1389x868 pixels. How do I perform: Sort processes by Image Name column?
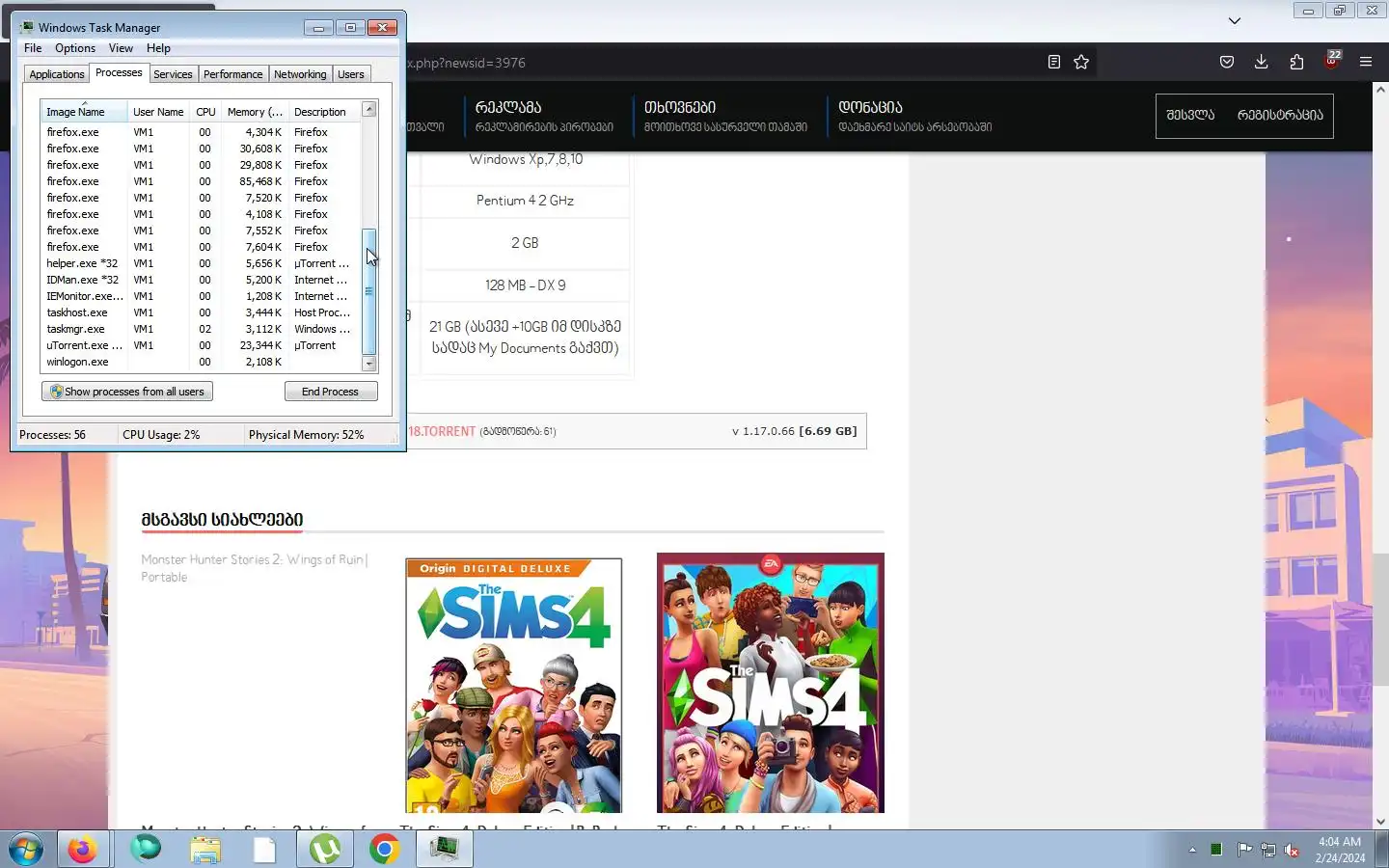(84, 112)
